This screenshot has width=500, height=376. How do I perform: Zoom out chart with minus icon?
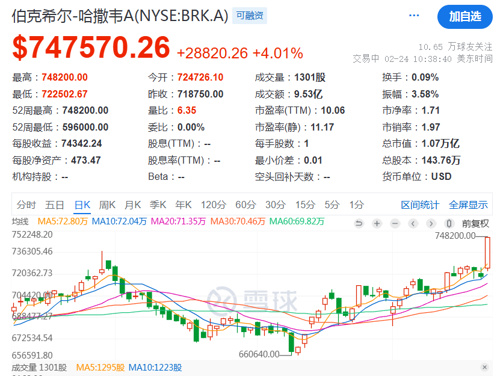[395, 223]
